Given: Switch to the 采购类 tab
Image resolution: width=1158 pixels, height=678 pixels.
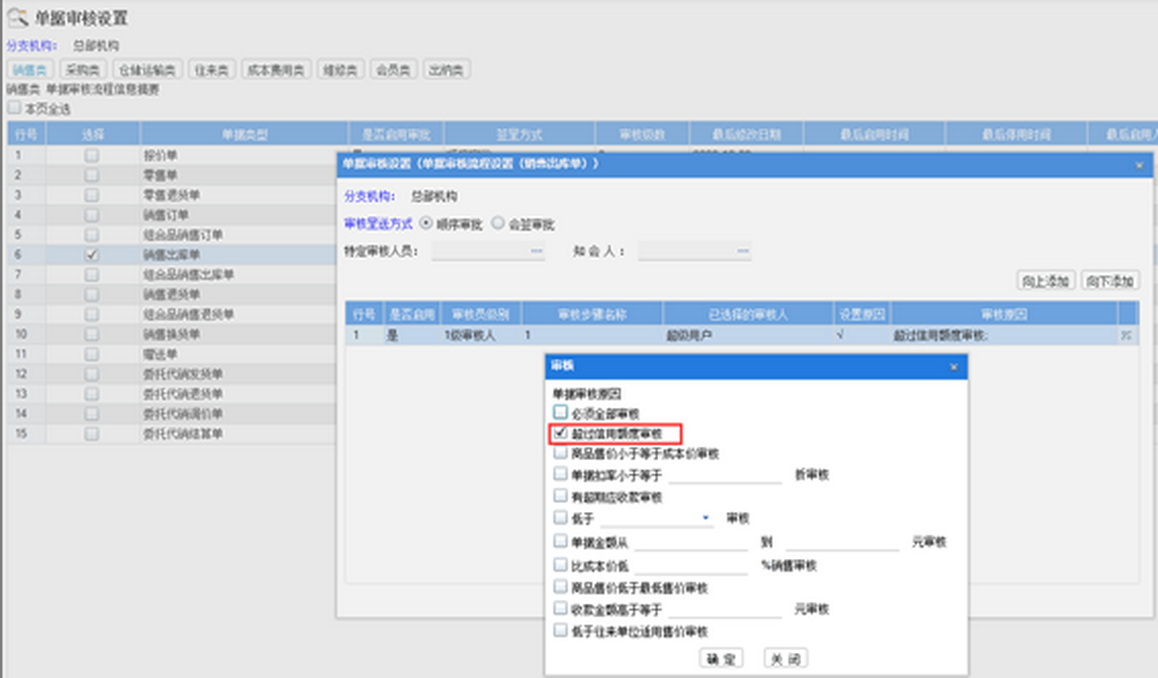Looking at the screenshot, I should [82, 70].
